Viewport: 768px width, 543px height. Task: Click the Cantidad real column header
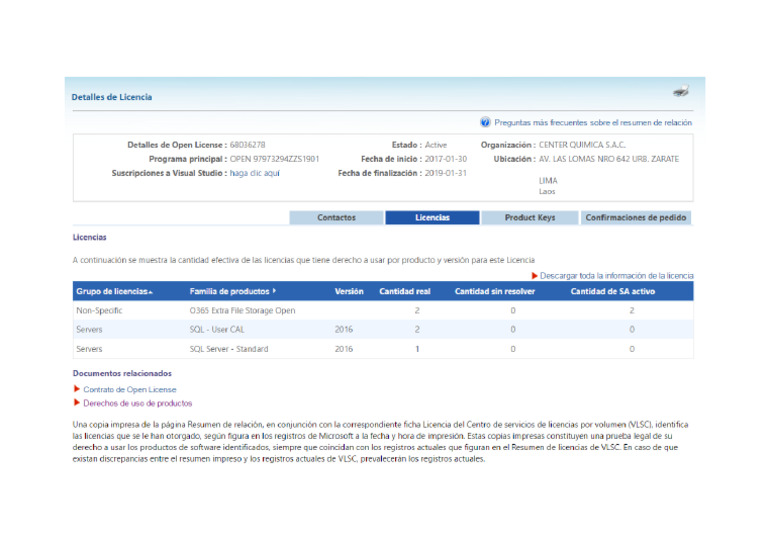point(405,291)
